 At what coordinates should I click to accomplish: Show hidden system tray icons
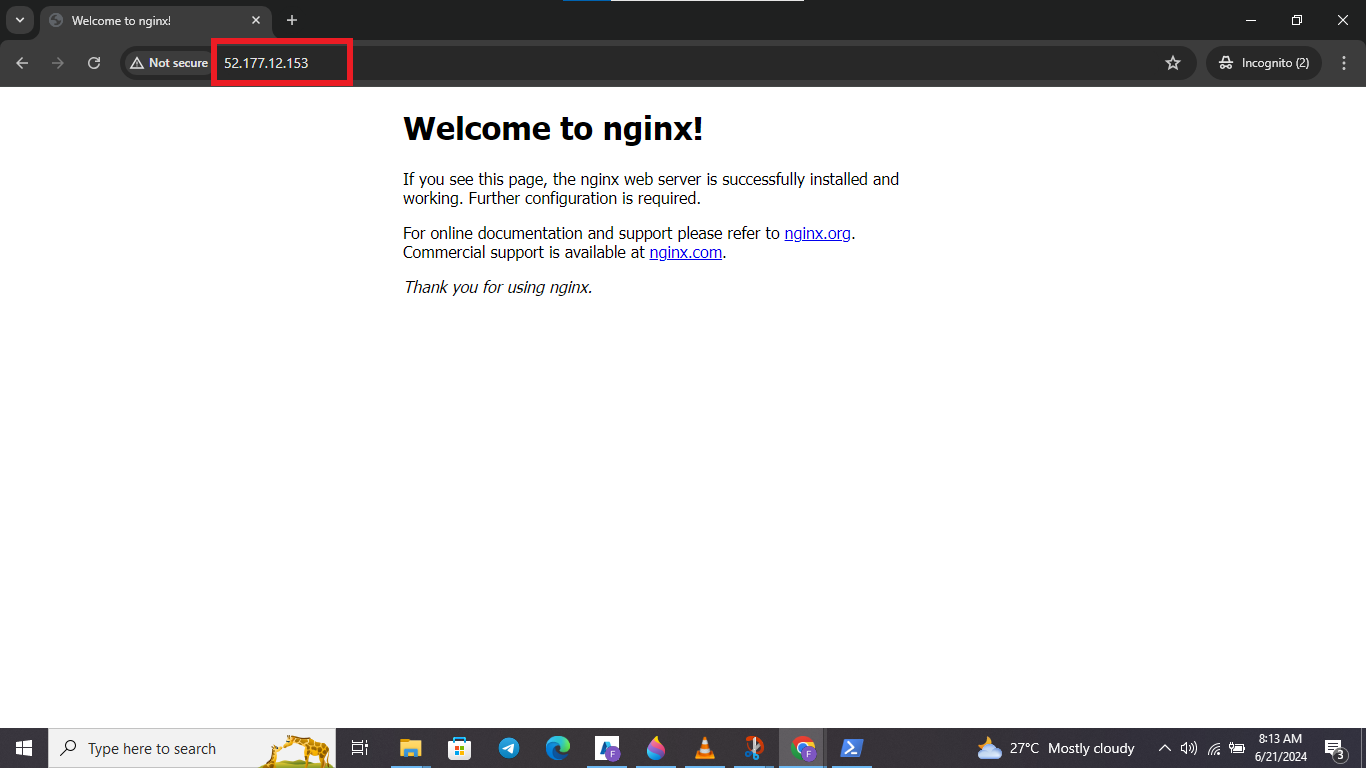click(1165, 748)
